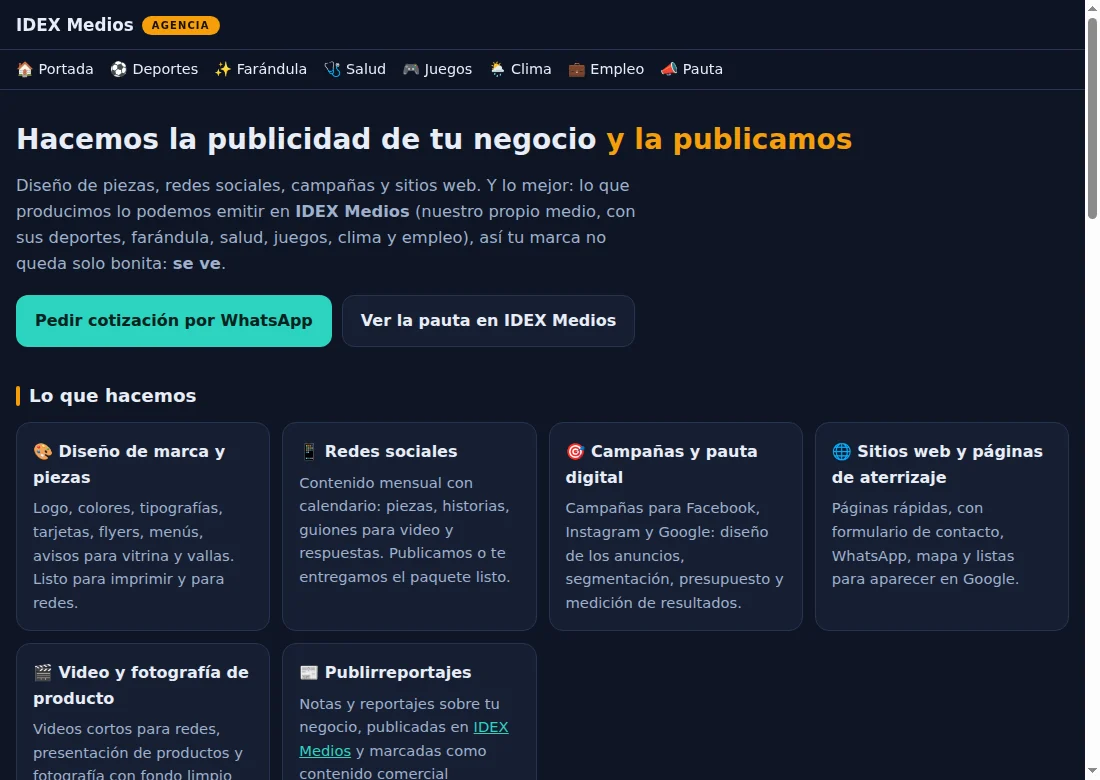Click the phone icon on Redes sociales card
The height and width of the screenshot is (780, 1100).
tap(309, 452)
